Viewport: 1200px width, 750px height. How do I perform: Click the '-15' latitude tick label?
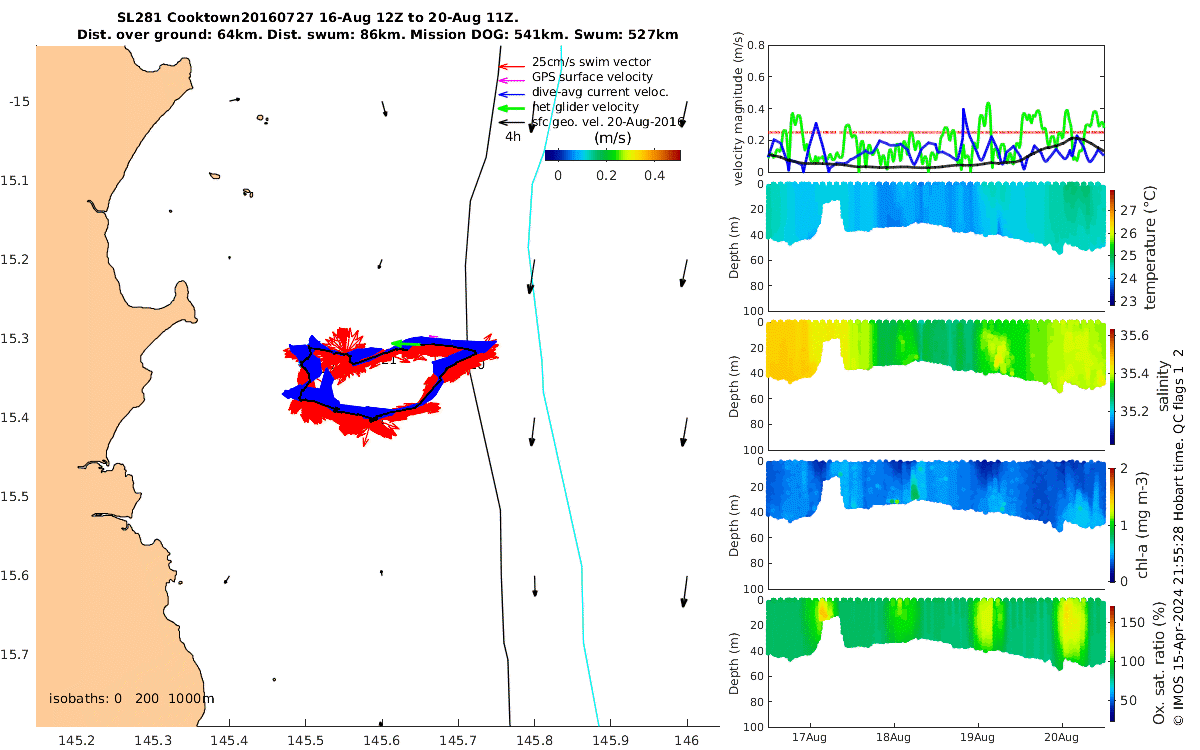20,102
